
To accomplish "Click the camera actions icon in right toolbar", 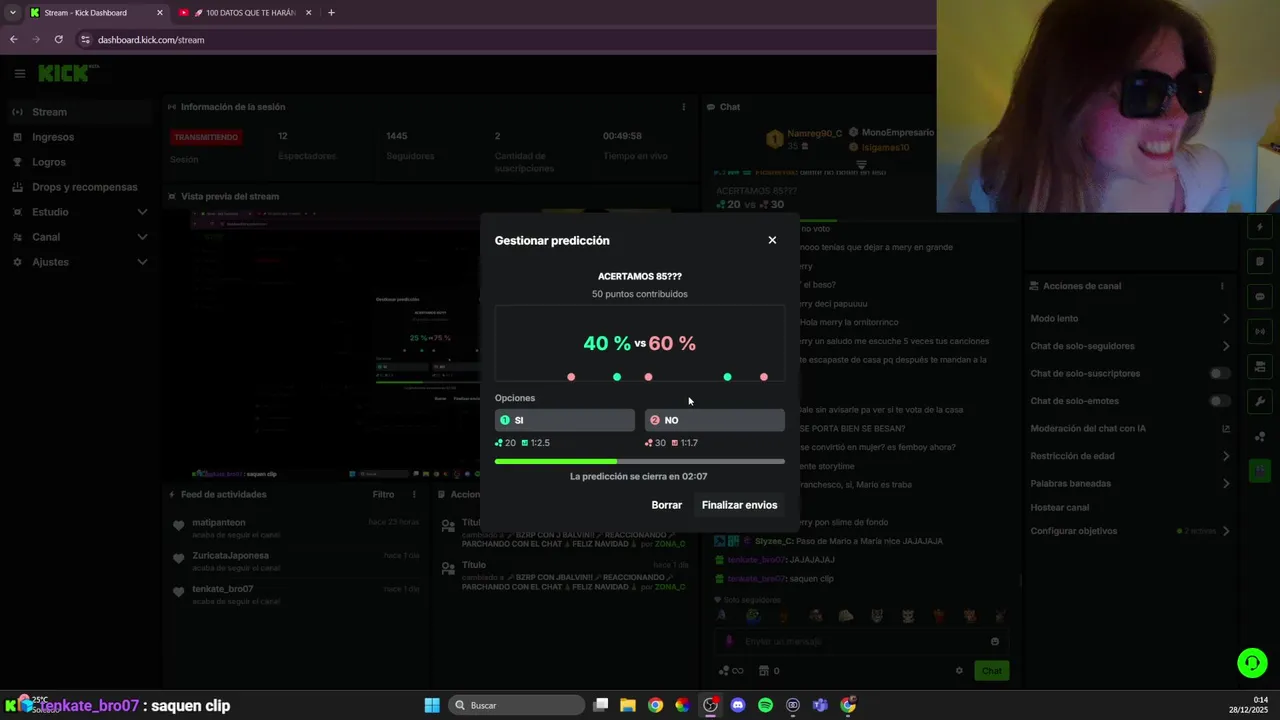I will tap(1260, 366).
